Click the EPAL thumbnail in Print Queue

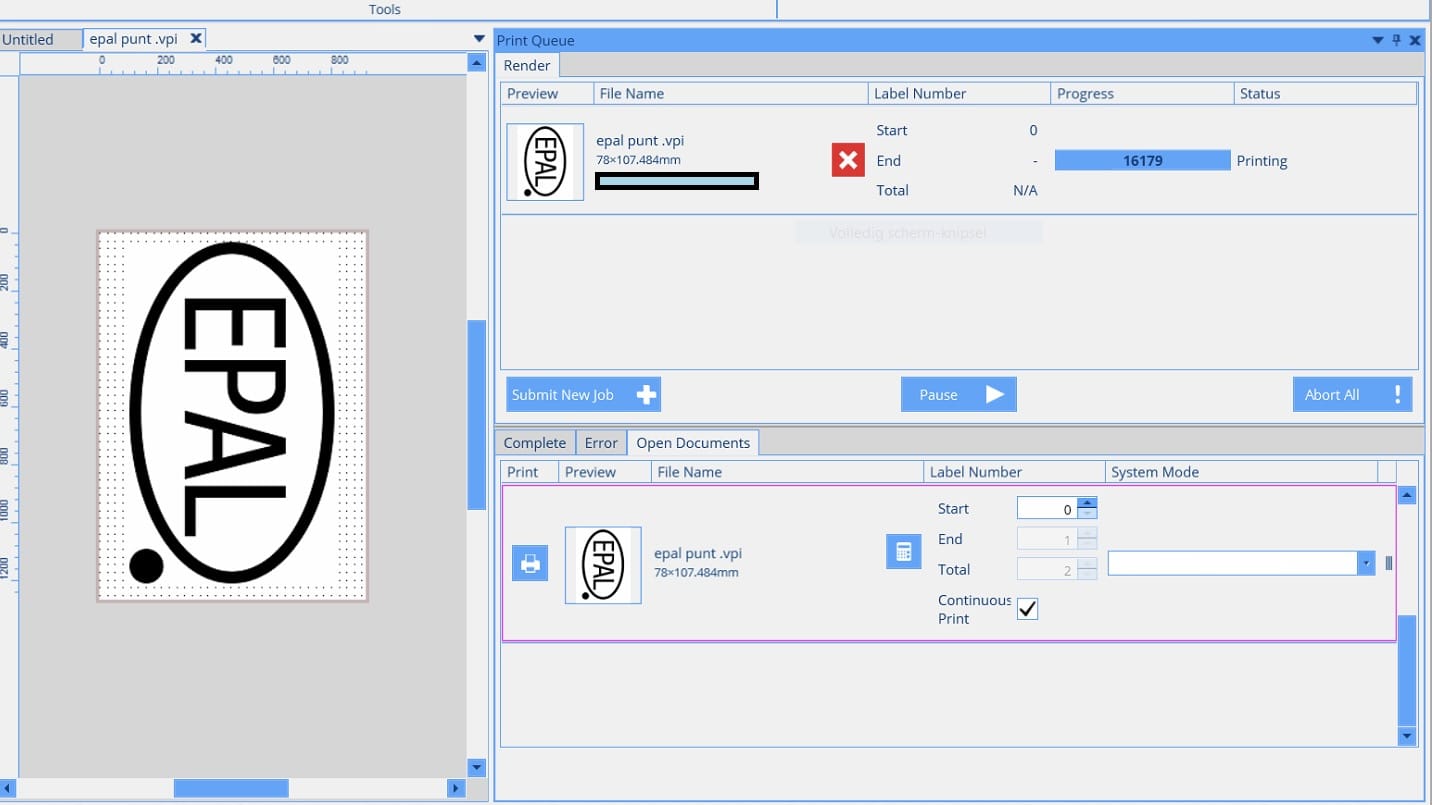click(545, 161)
